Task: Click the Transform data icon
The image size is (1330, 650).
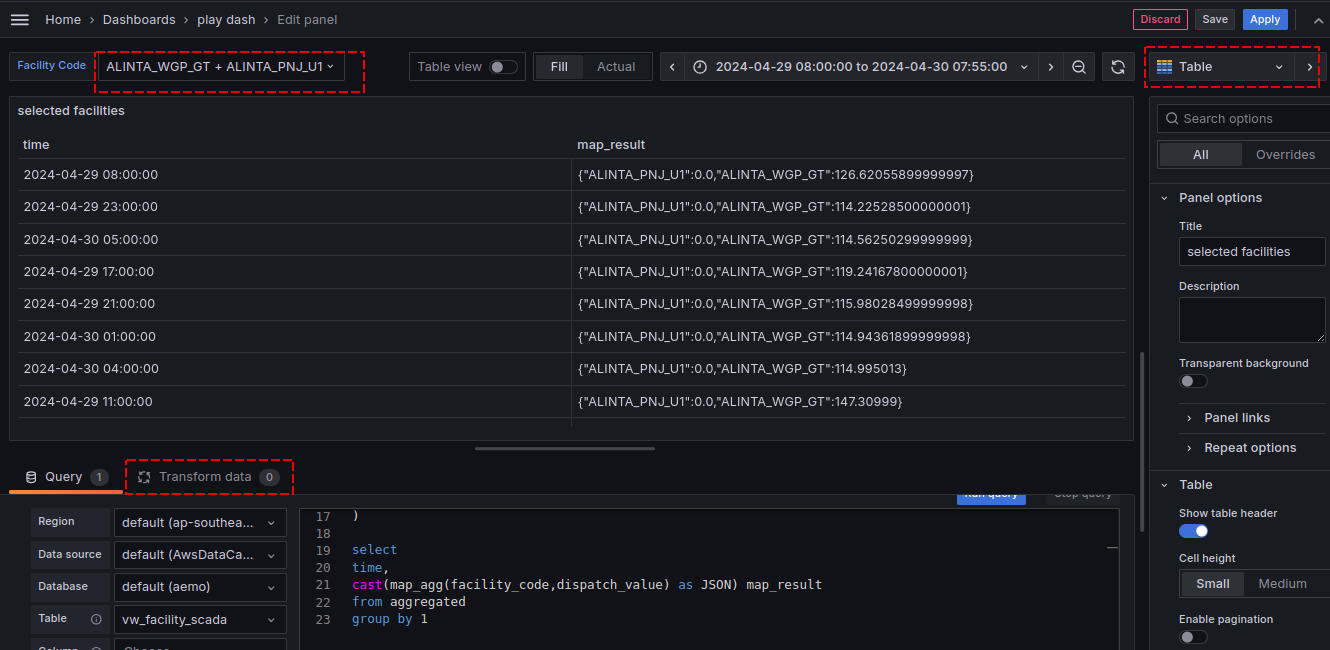Action: coord(144,477)
